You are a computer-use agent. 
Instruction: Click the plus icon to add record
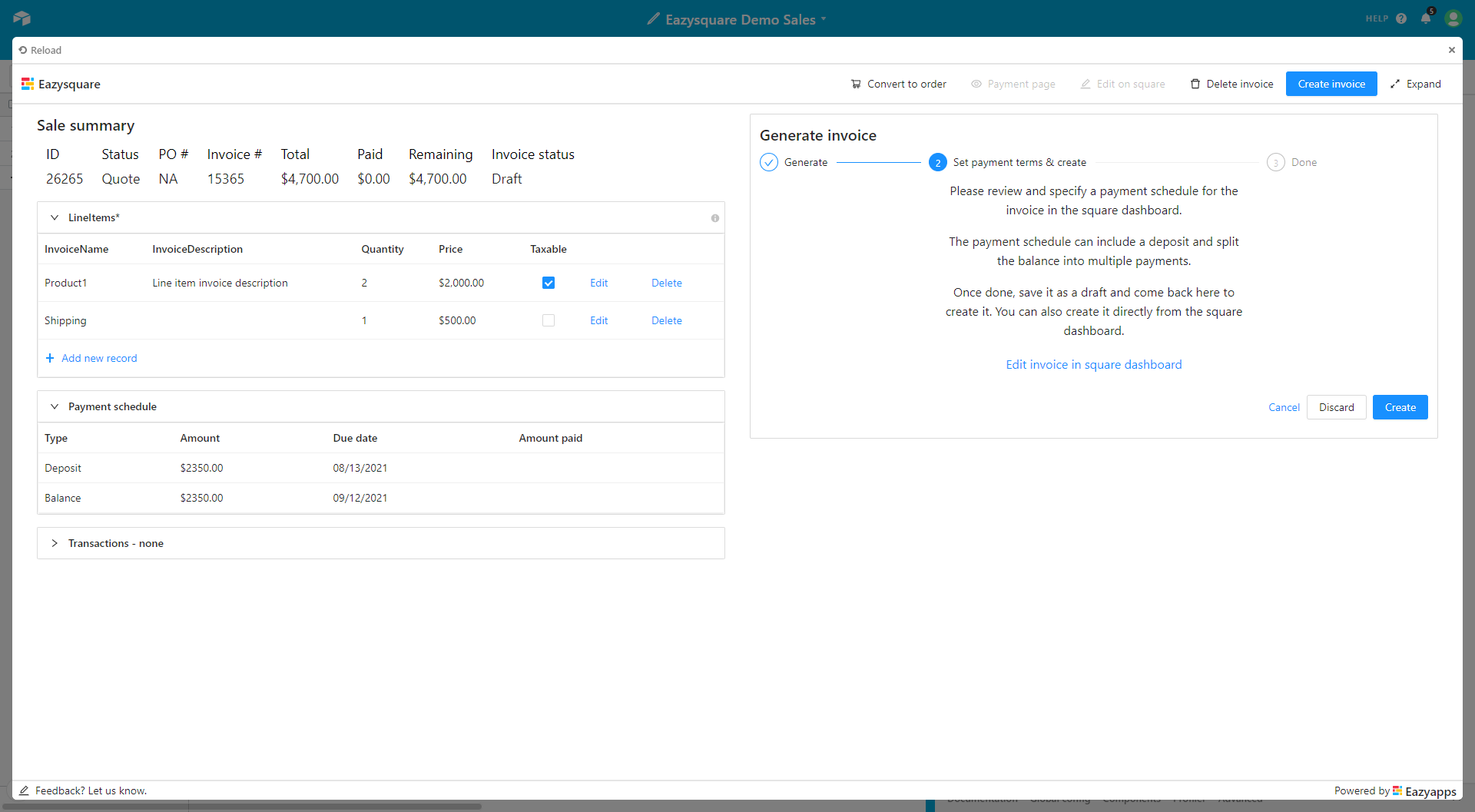pos(50,358)
